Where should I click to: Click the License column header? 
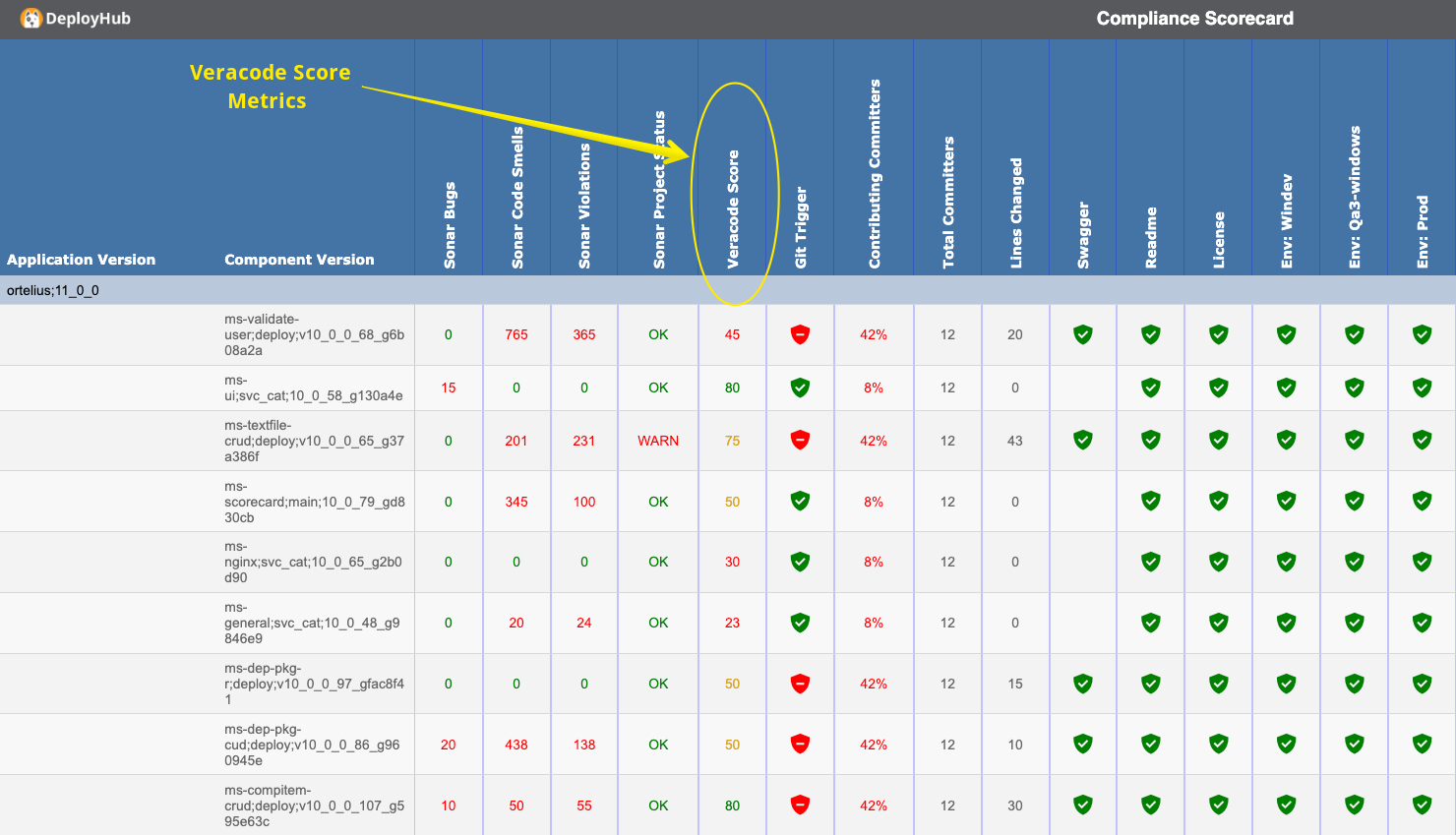1219,240
